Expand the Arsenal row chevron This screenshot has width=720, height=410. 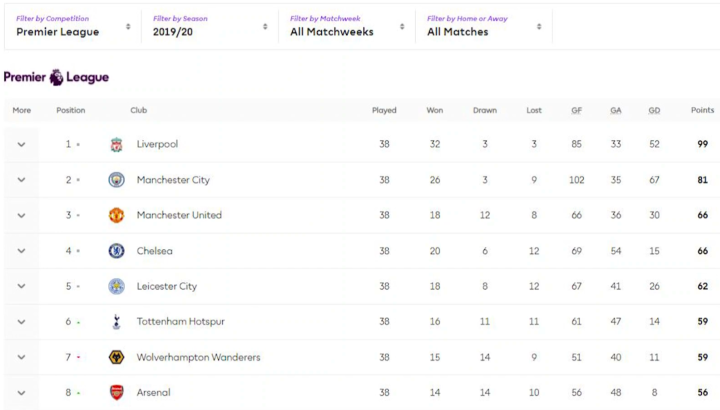21,393
